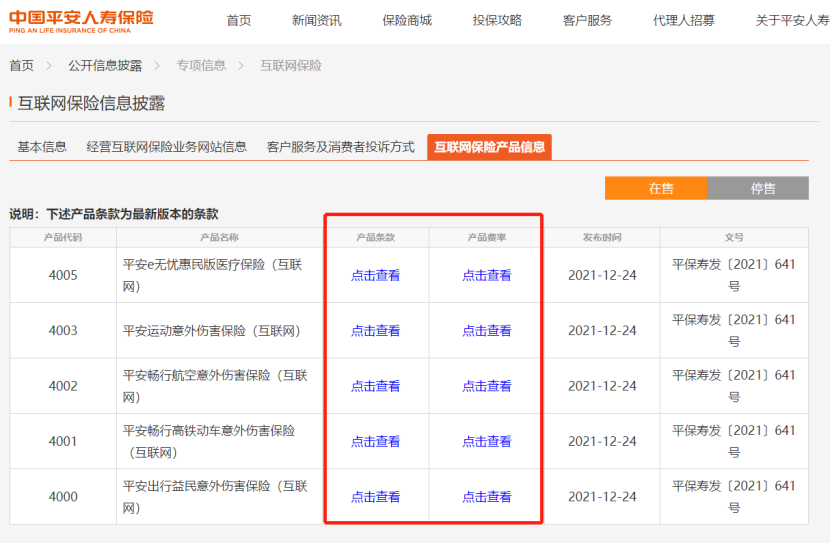Select 平安畅行航空意外伤害保险 product name
The image size is (831, 544).
pyautogui.click(x=215, y=386)
